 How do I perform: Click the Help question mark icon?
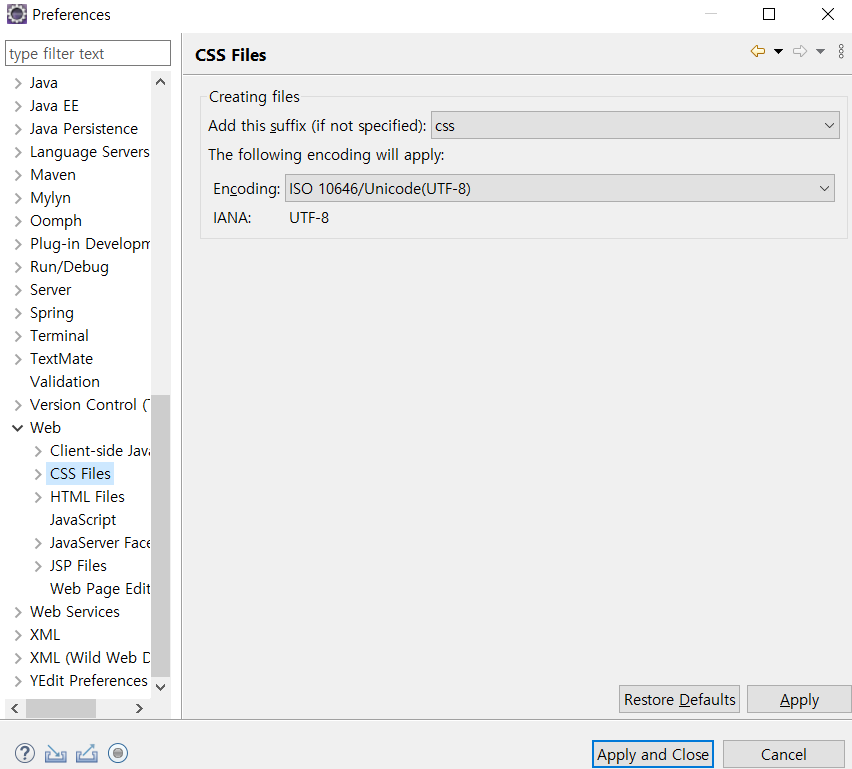pos(24,753)
